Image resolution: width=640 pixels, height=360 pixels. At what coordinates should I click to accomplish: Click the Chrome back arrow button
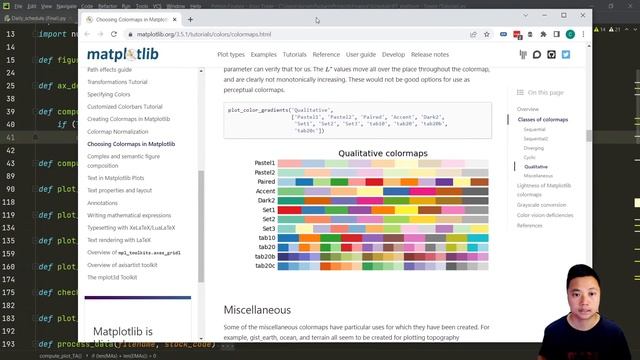coord(87,34)
